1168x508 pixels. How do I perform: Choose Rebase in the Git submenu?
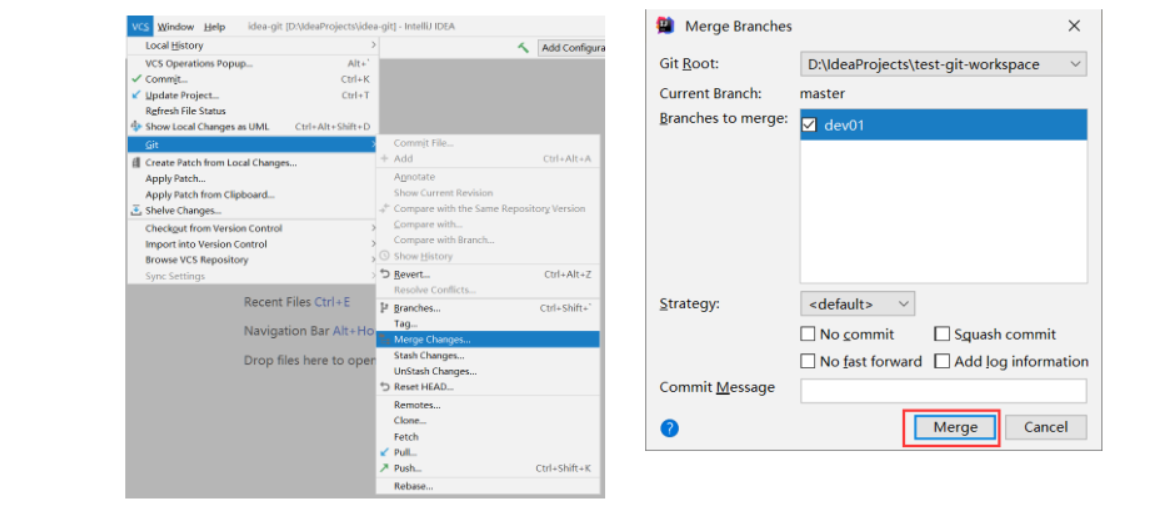(488, 486)
